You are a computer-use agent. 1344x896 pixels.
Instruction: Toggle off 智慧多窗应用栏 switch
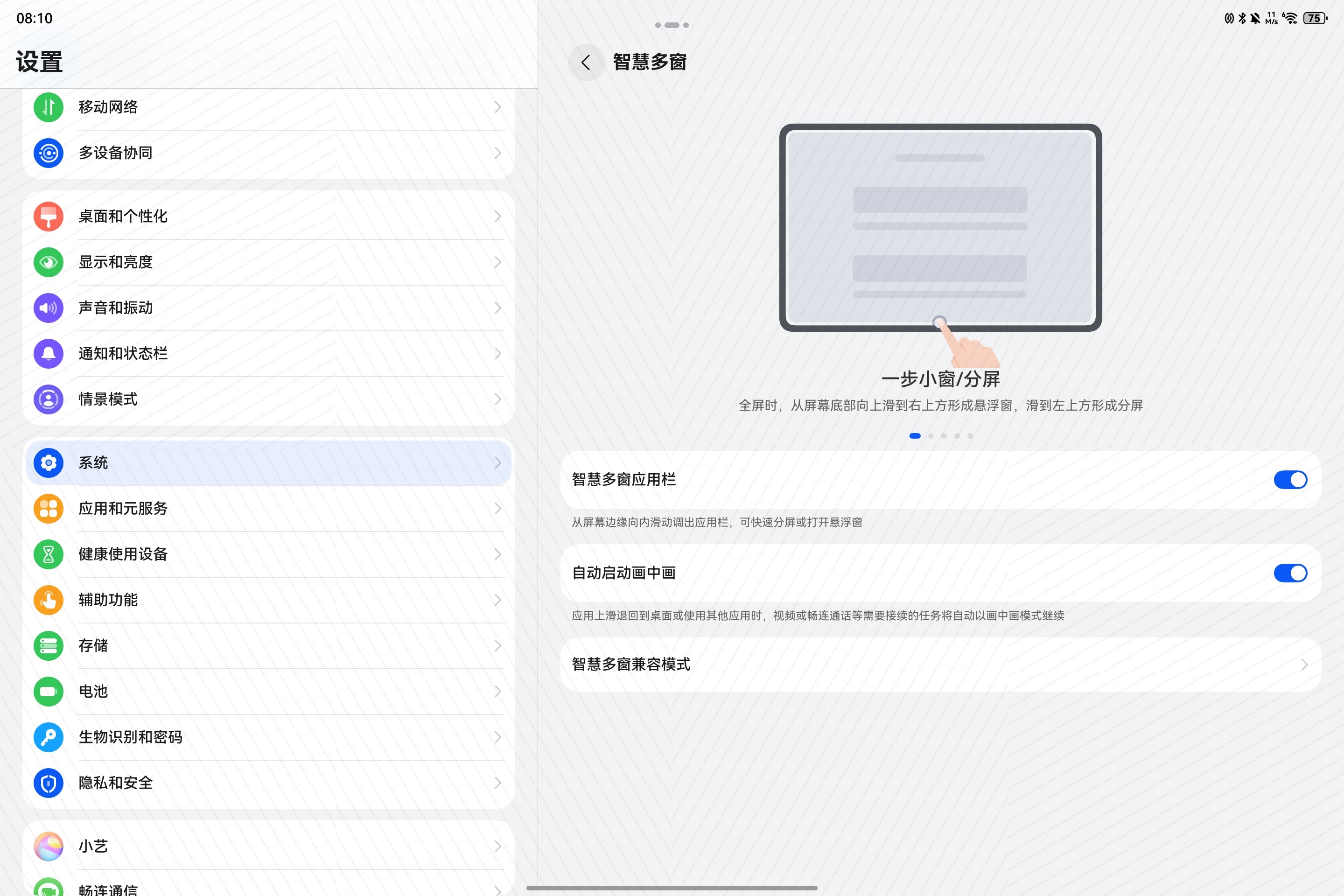coord(1290,479)
